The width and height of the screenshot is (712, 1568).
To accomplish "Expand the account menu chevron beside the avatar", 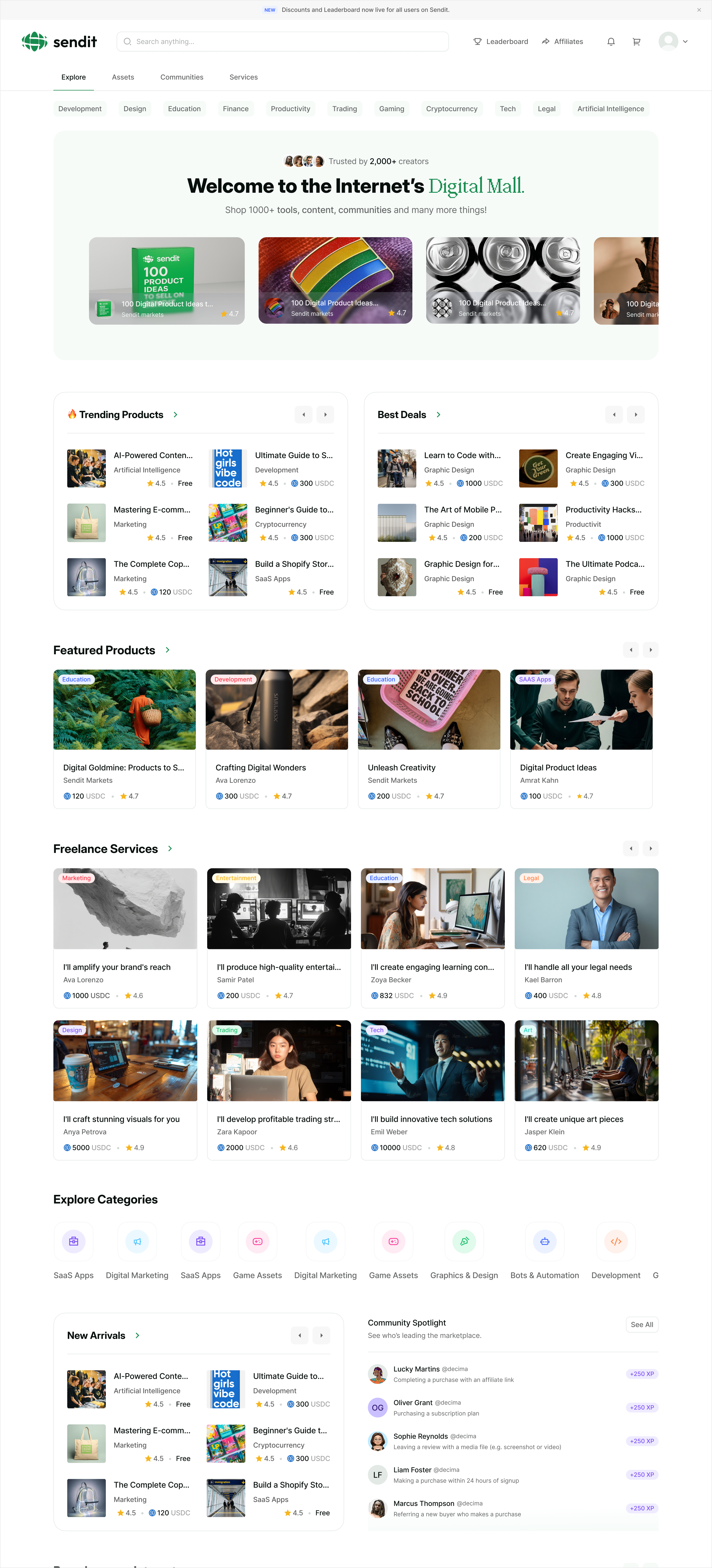I will [x=685, y=42].
